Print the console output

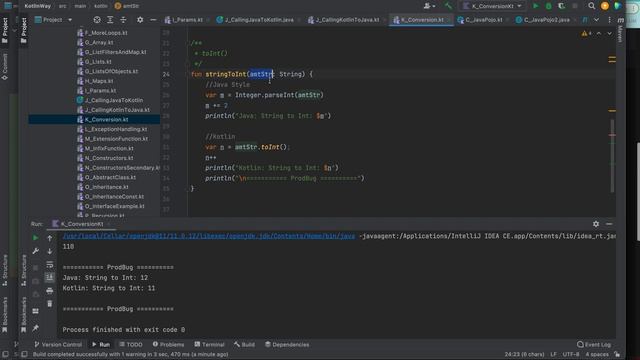[49, 291]
